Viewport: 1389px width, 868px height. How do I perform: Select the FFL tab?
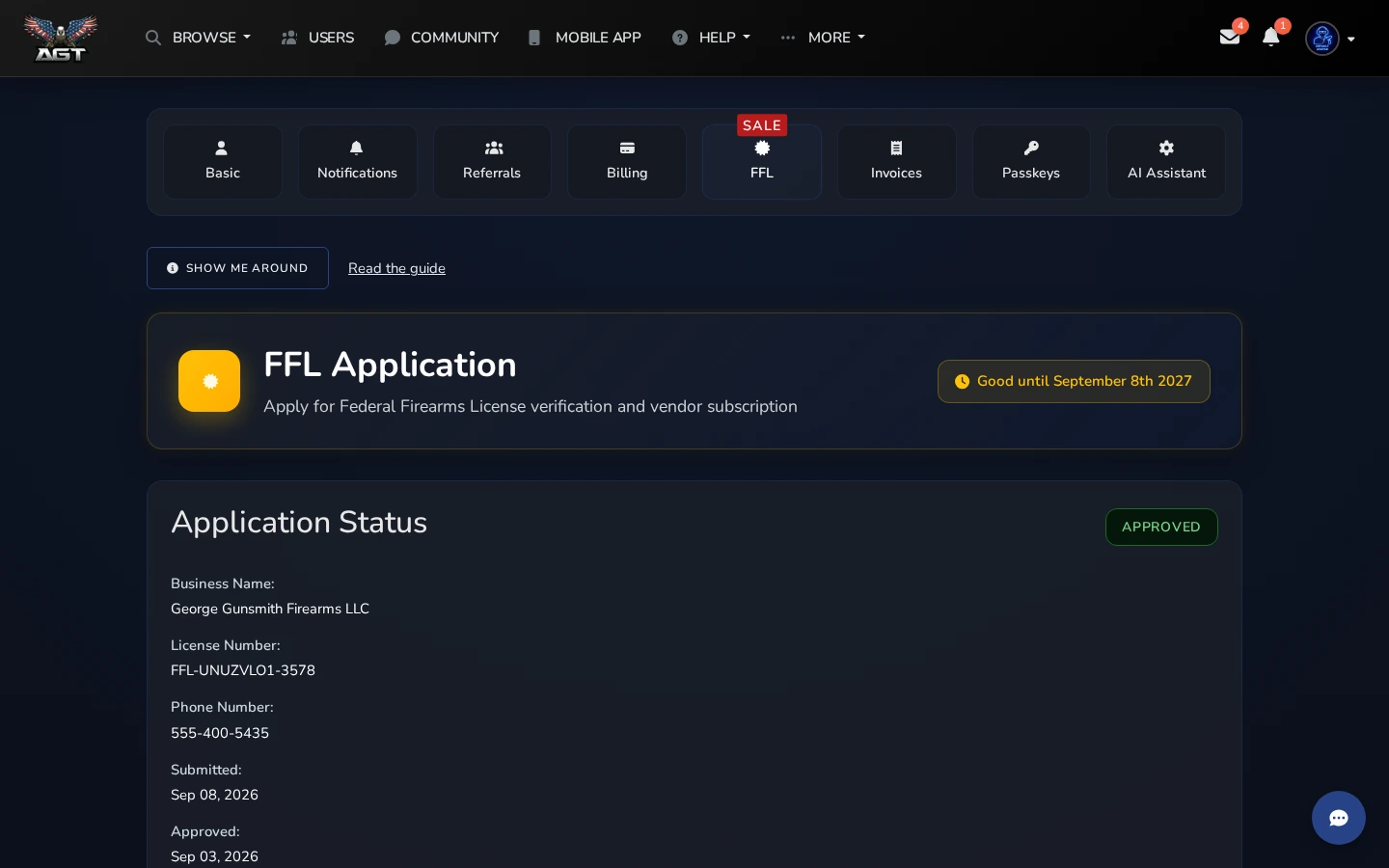click(x=762, y=162)
